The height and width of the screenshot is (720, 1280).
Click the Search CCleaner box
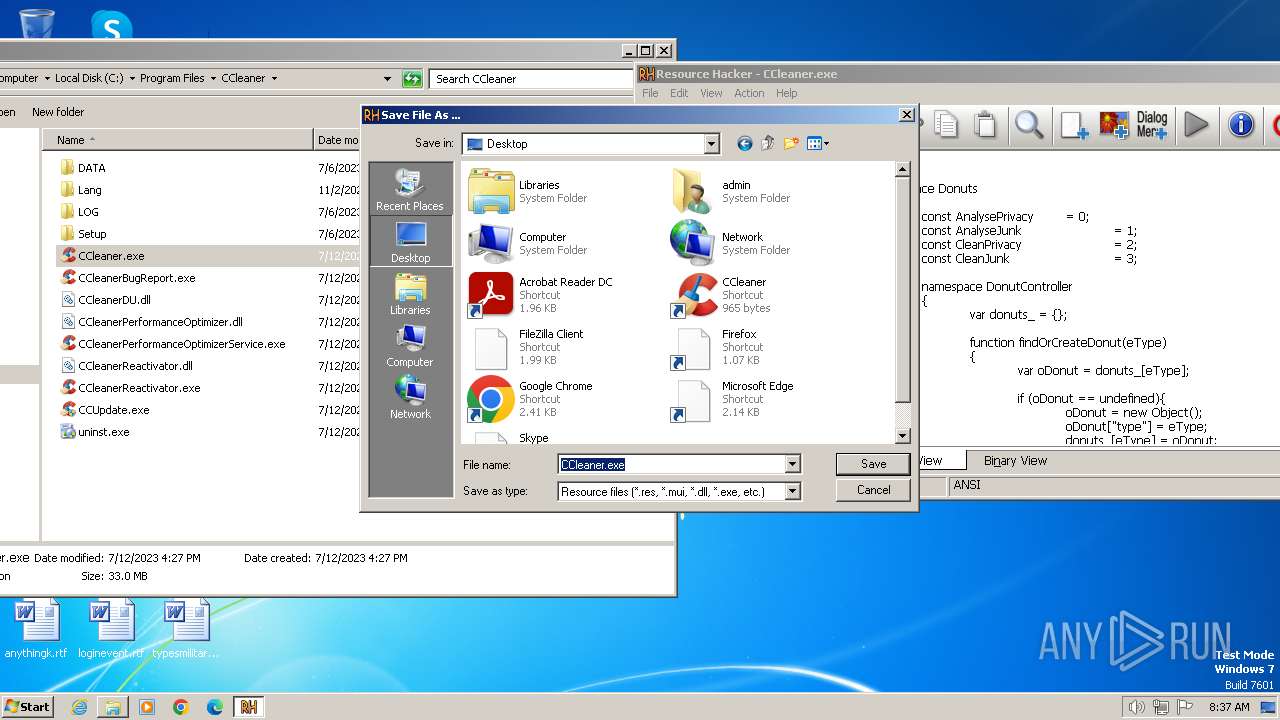[532, 78]
